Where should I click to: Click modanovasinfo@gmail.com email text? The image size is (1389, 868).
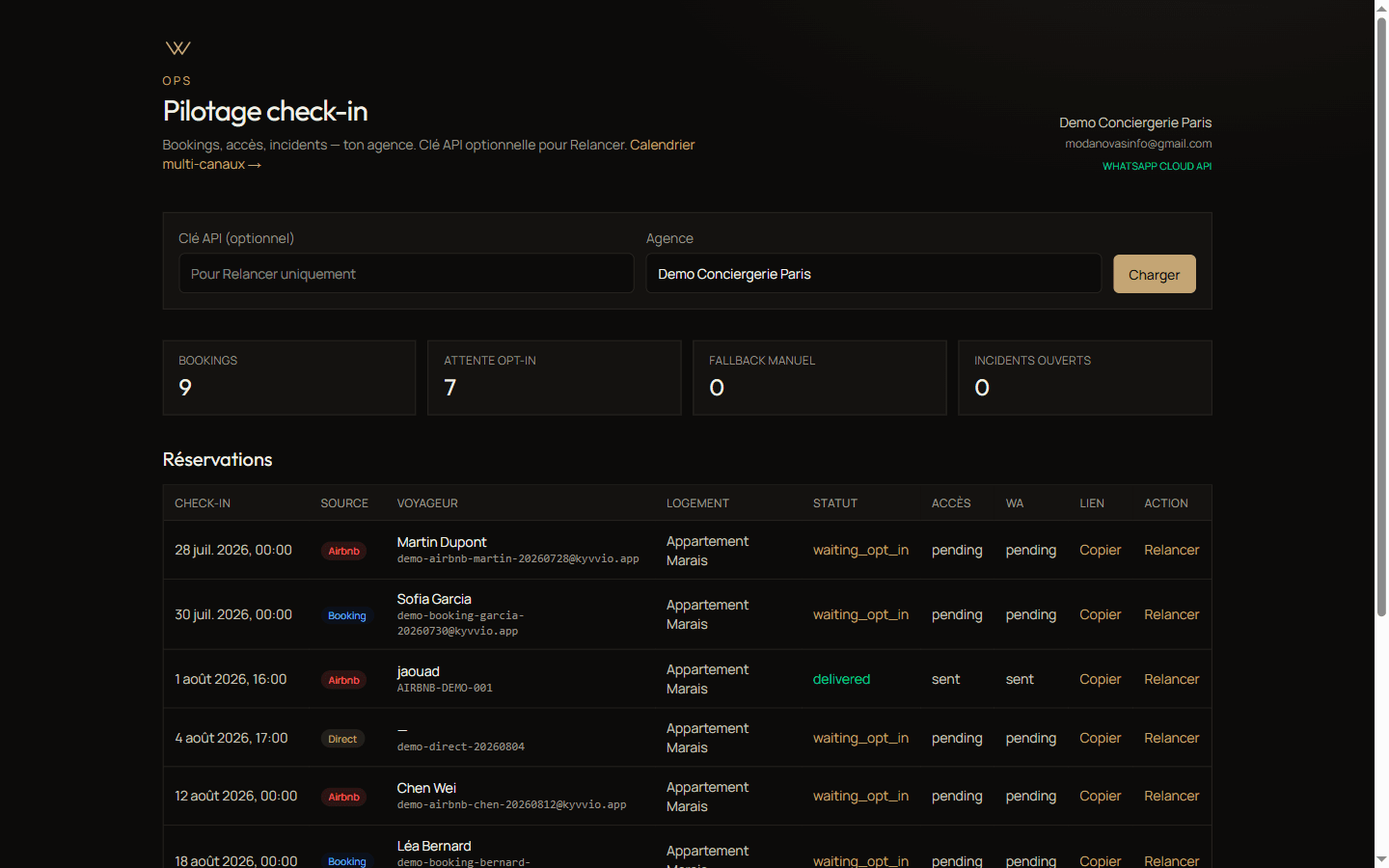tap(1138, 144)
